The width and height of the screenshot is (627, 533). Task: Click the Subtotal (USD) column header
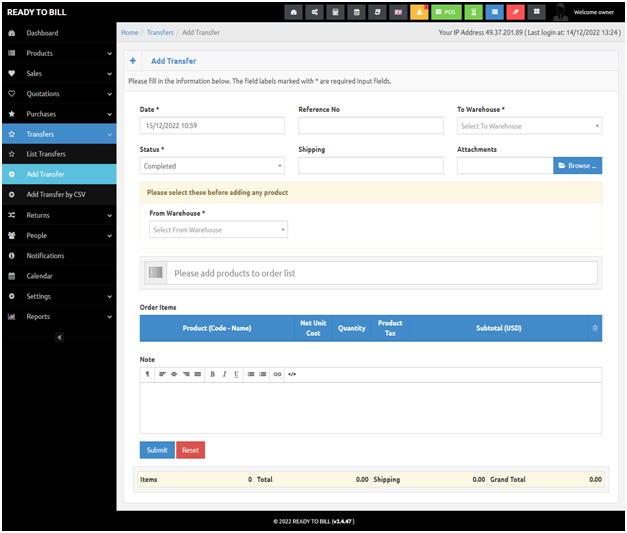pos(499,328)
